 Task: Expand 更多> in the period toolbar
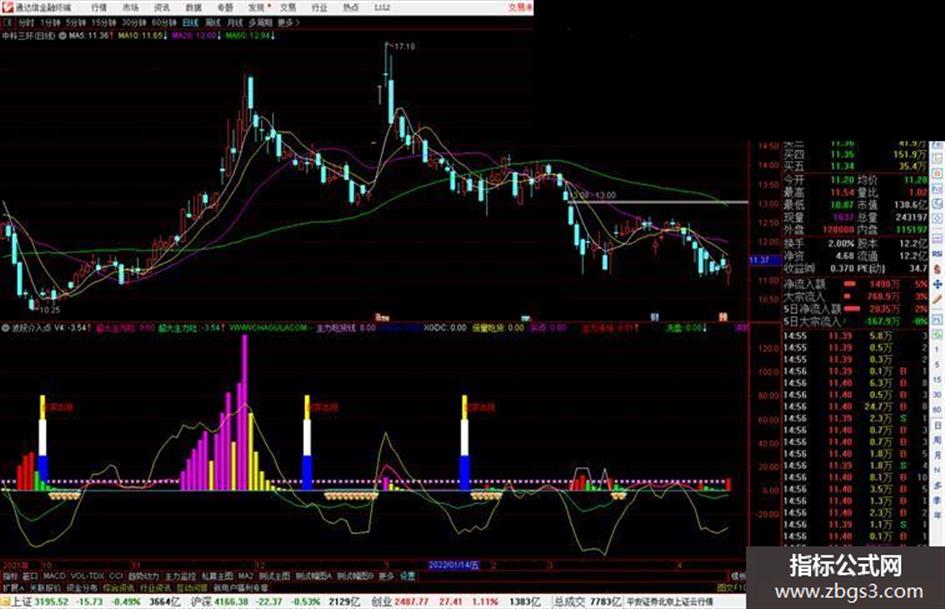288,22
